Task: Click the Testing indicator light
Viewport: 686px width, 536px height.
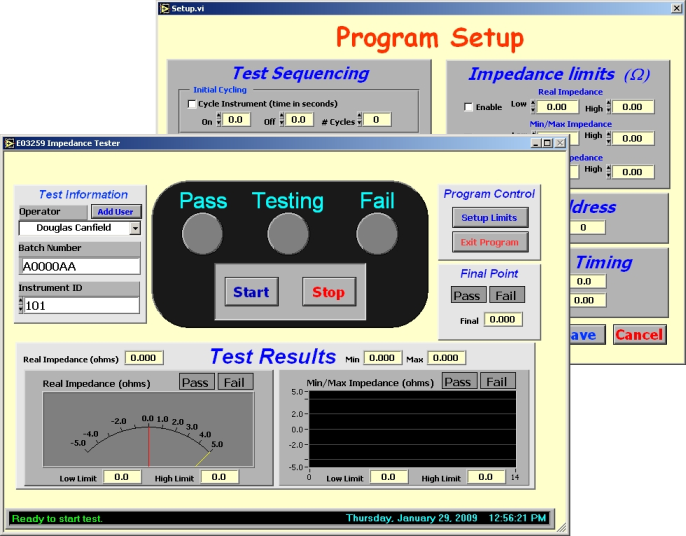Action: point(287,233)
